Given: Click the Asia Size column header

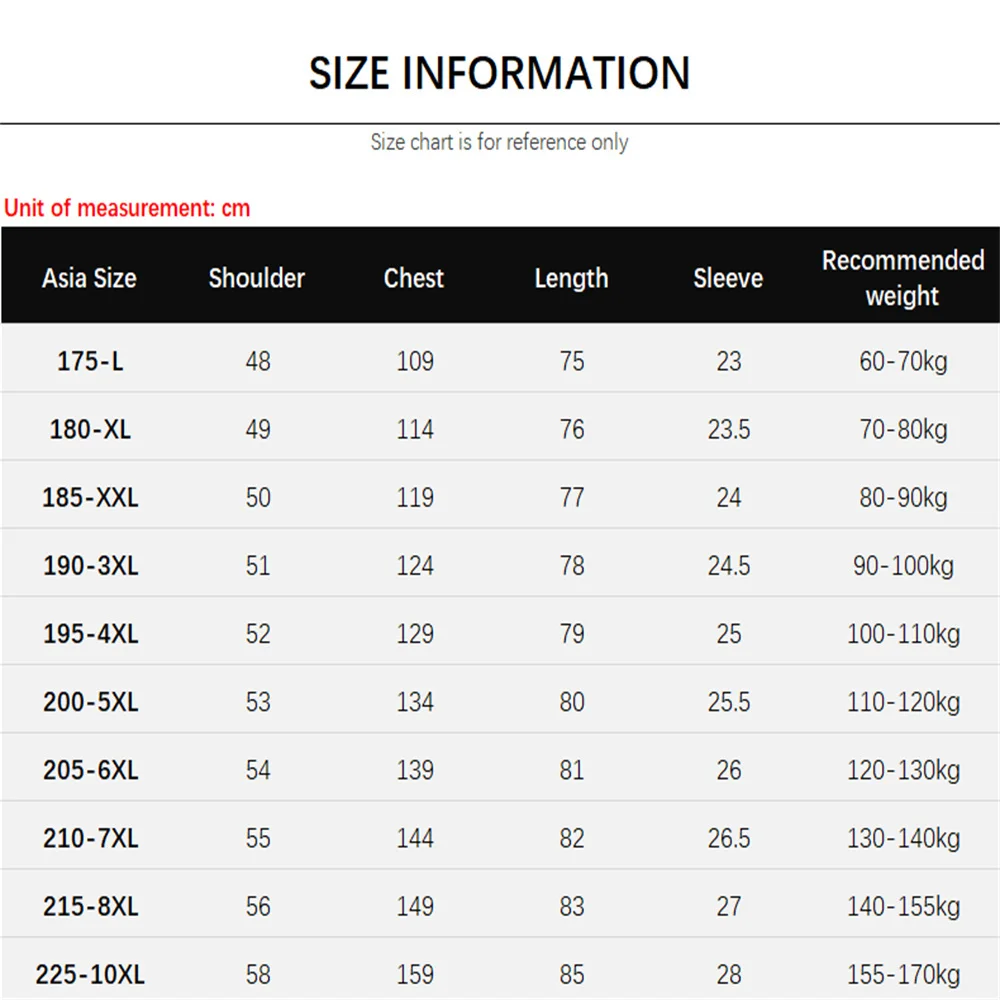Looking at the screenshot, I should coord(89,278).
